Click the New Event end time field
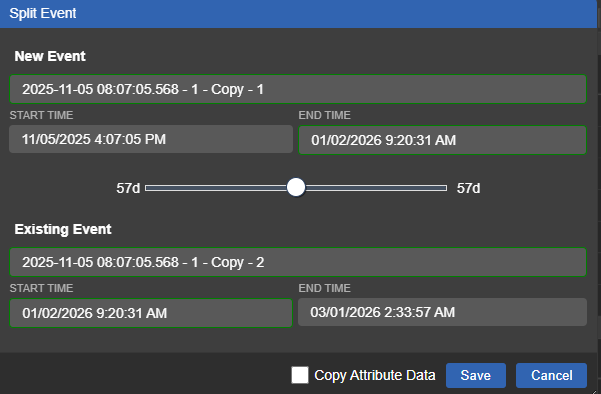The image size is (601, 394). pos(442,140)
